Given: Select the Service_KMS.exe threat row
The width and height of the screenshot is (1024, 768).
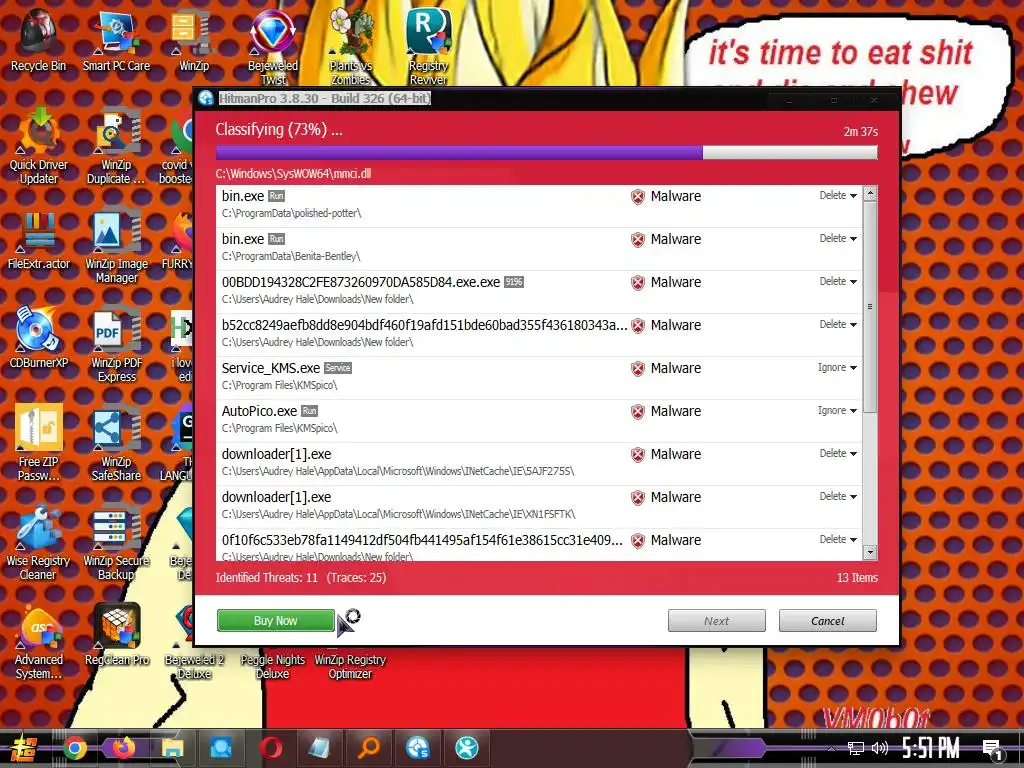Looking at the screenshot, I should tap(539, 377).
